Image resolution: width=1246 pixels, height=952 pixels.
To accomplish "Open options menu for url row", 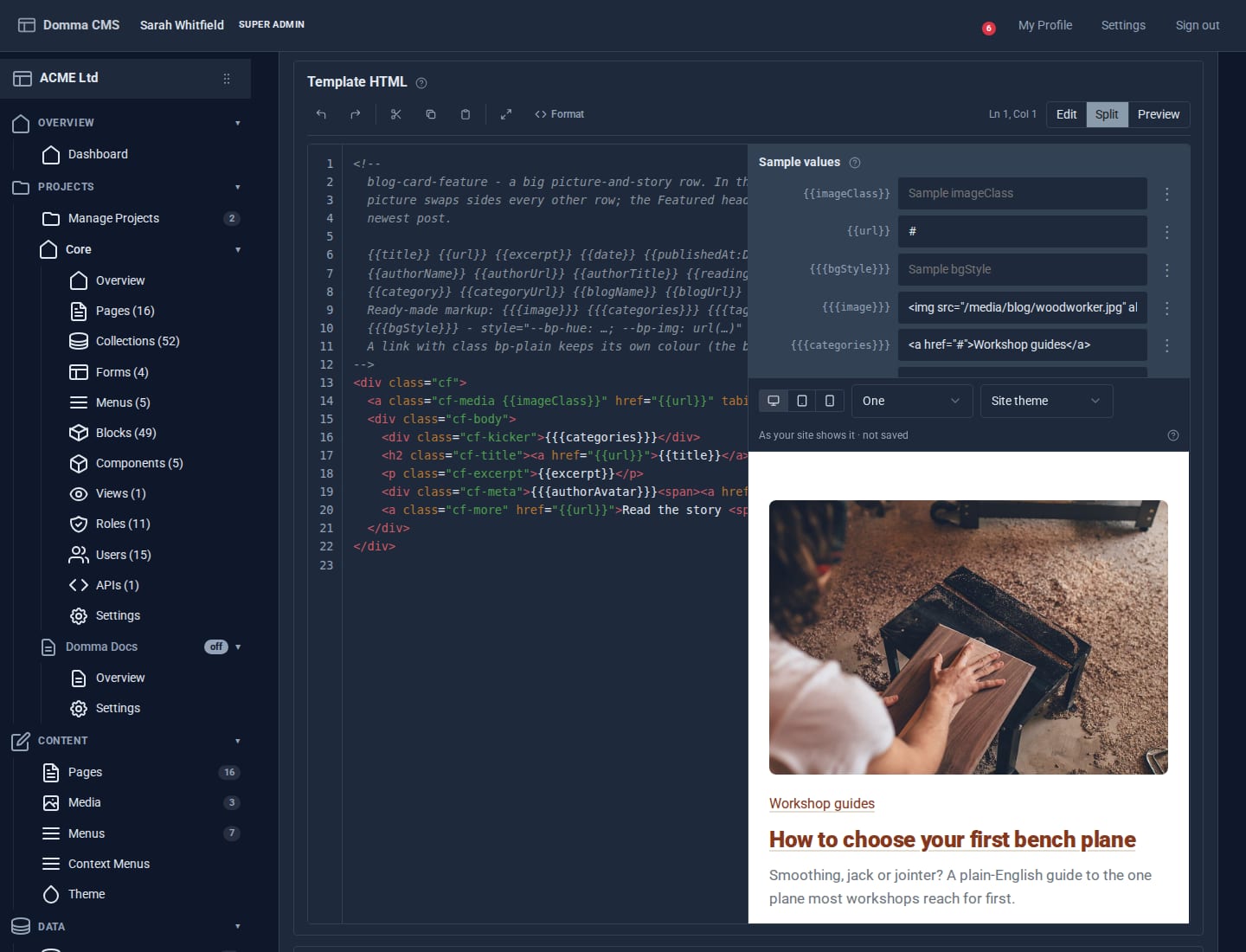I will point(1167,232).
